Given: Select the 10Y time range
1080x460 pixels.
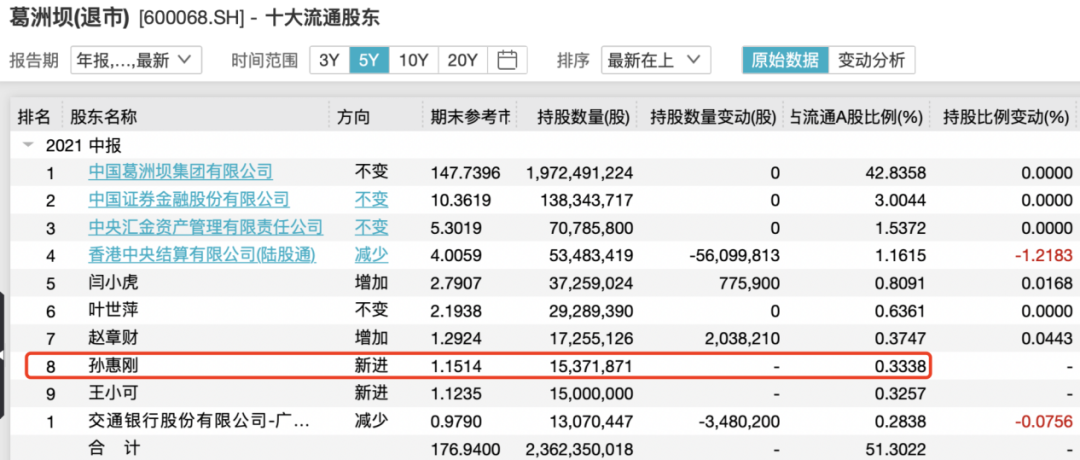Looking at the screenshot, I should click(x=413, y=60).
